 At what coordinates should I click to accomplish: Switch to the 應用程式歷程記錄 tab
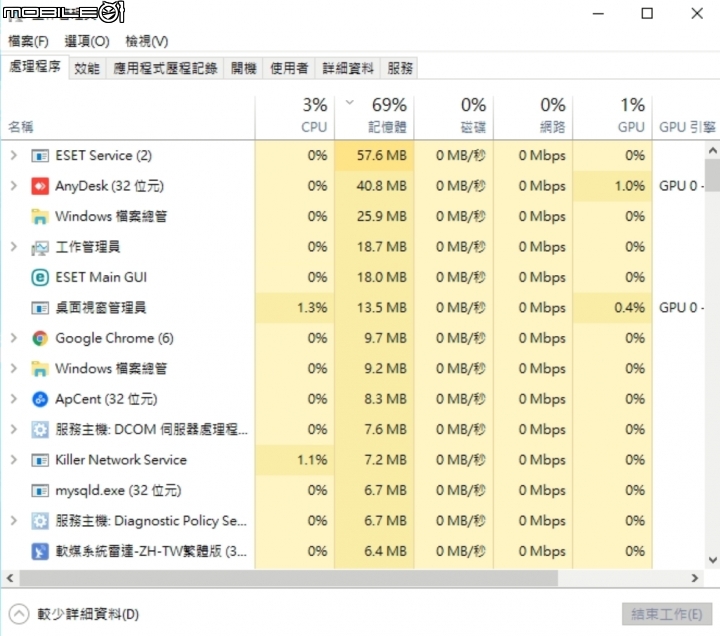point(165,68)
